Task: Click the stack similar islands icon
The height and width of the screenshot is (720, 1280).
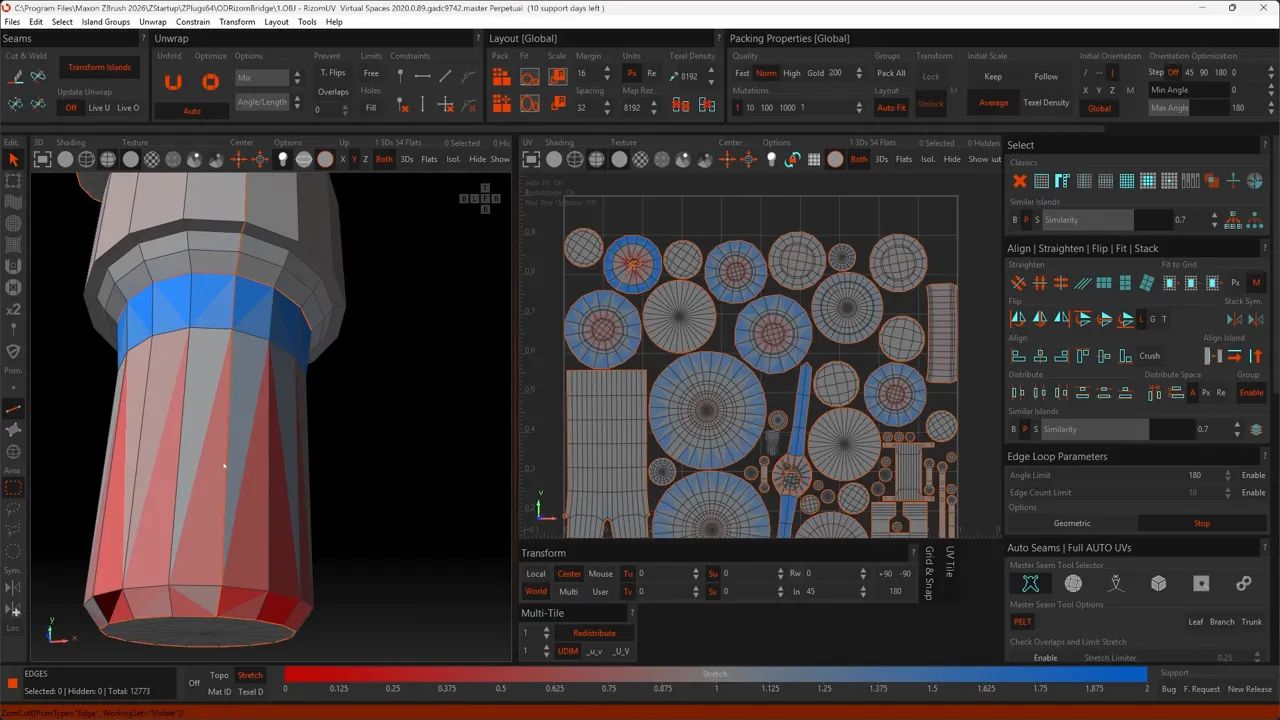Action: 1256,429
